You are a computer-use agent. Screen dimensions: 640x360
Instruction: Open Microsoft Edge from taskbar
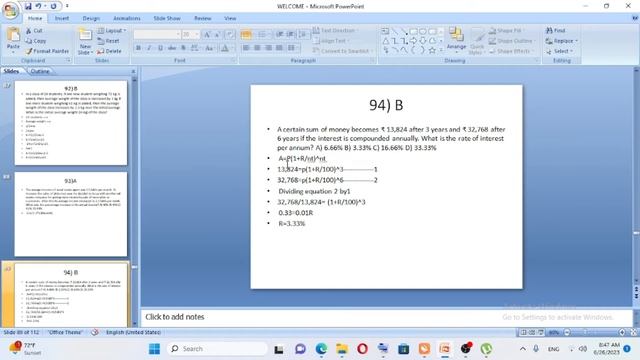click(321, 349)
